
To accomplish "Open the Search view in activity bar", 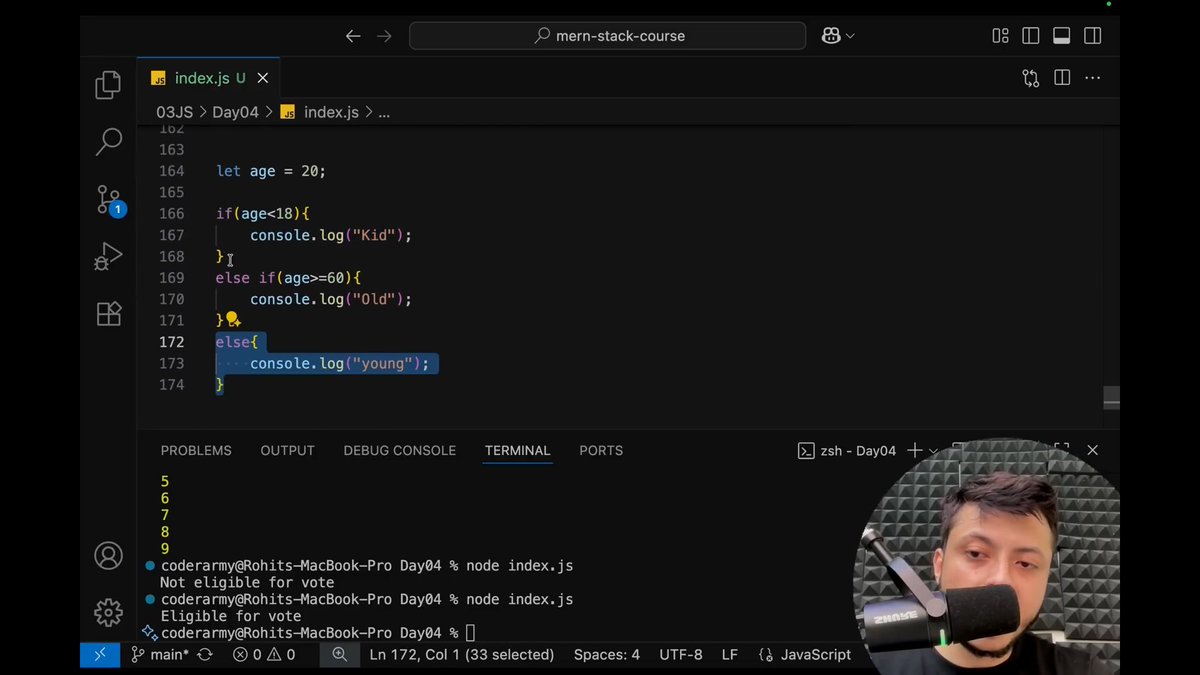I will 108,142.
